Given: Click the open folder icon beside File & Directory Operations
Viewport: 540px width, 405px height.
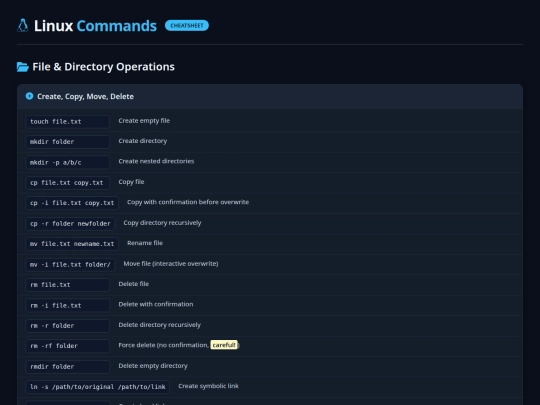Looking at the screenshot, I should tap(23, 67).
